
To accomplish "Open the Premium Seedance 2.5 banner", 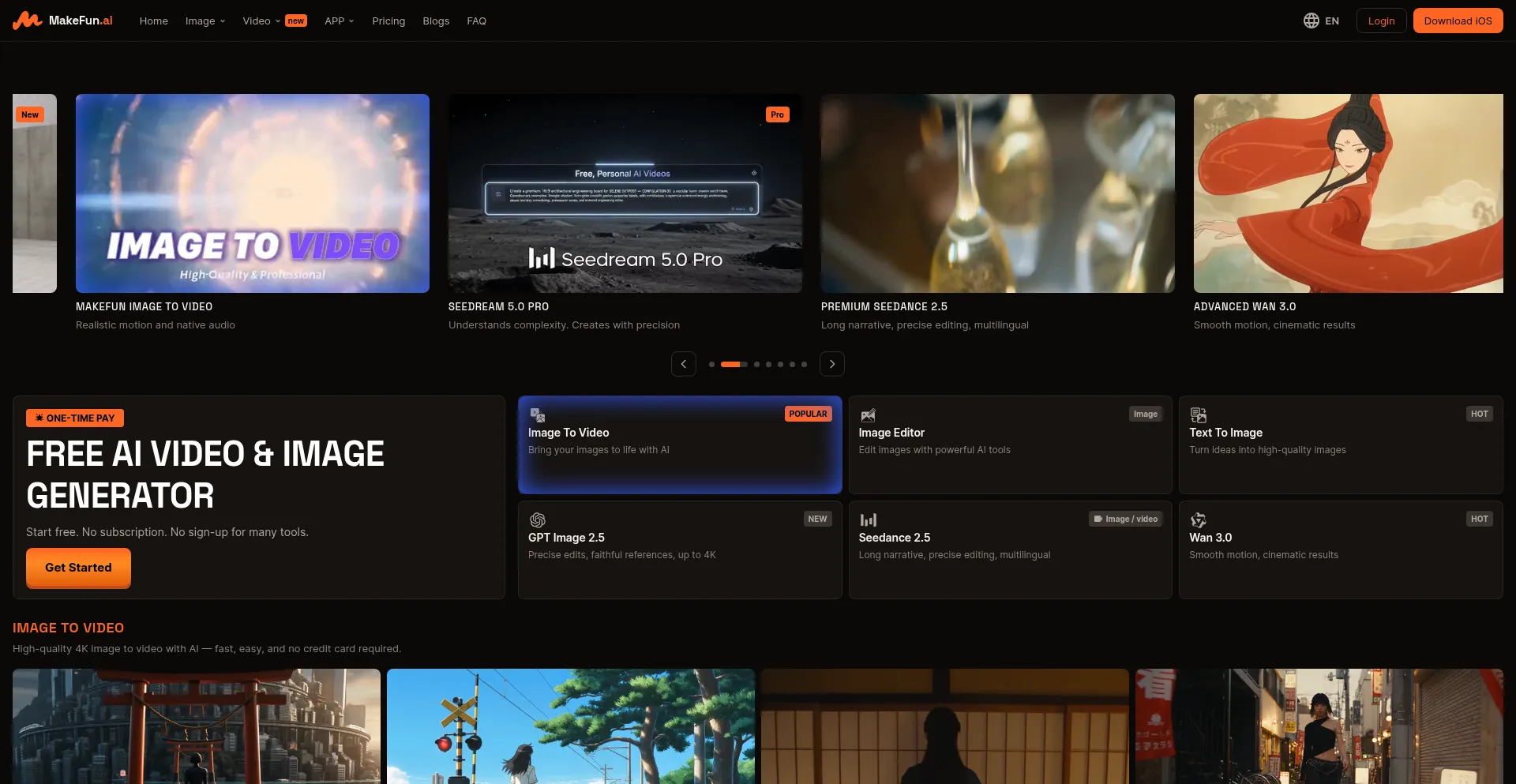I will pyautogui.click(x=998, y=193).
